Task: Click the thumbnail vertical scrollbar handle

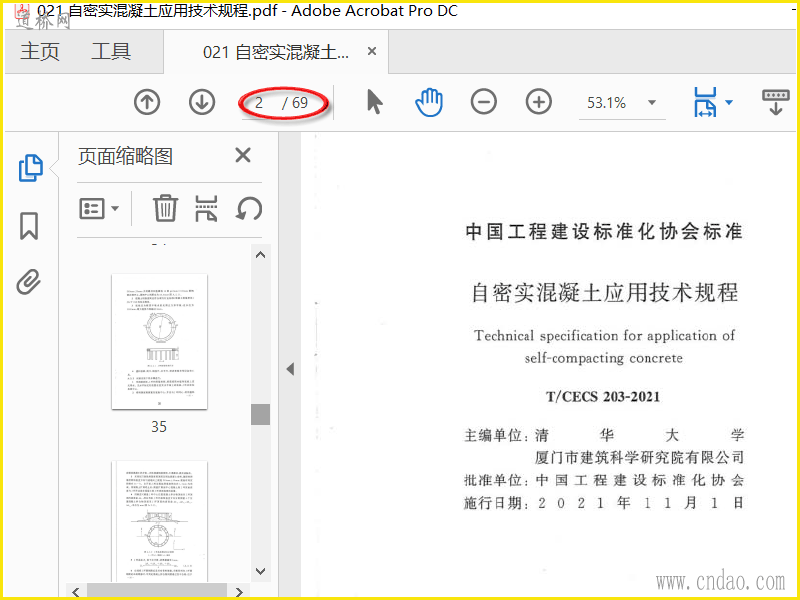Action: point(260,414)
